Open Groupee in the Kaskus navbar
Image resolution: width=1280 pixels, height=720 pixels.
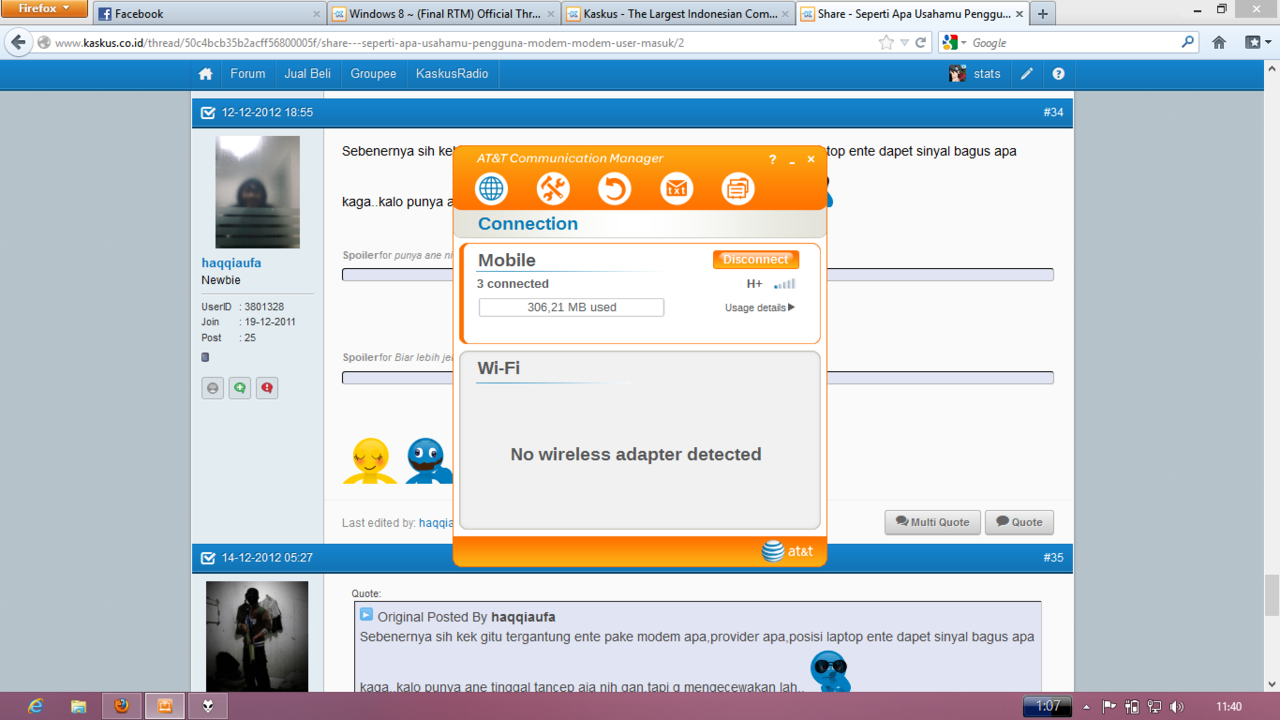coord(373,73)
